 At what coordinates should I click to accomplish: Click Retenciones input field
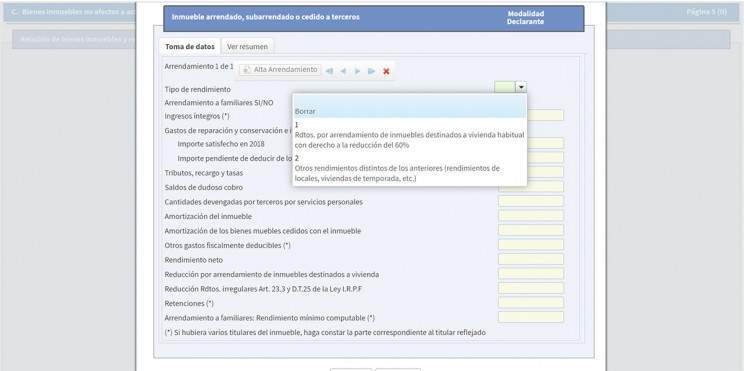[531, 303]
